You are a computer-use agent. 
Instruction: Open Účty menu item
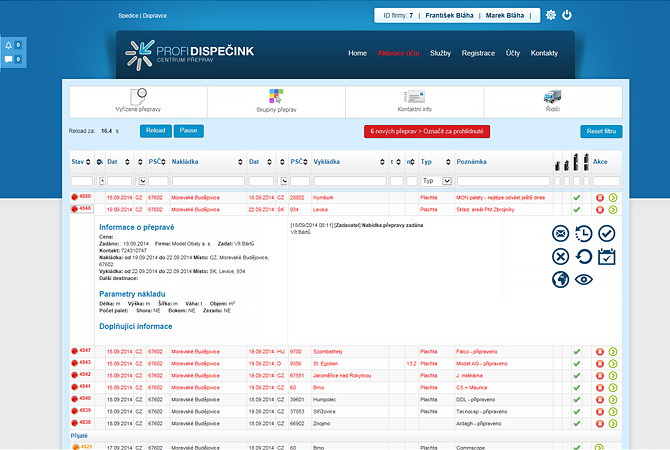[x=513, y=53]
